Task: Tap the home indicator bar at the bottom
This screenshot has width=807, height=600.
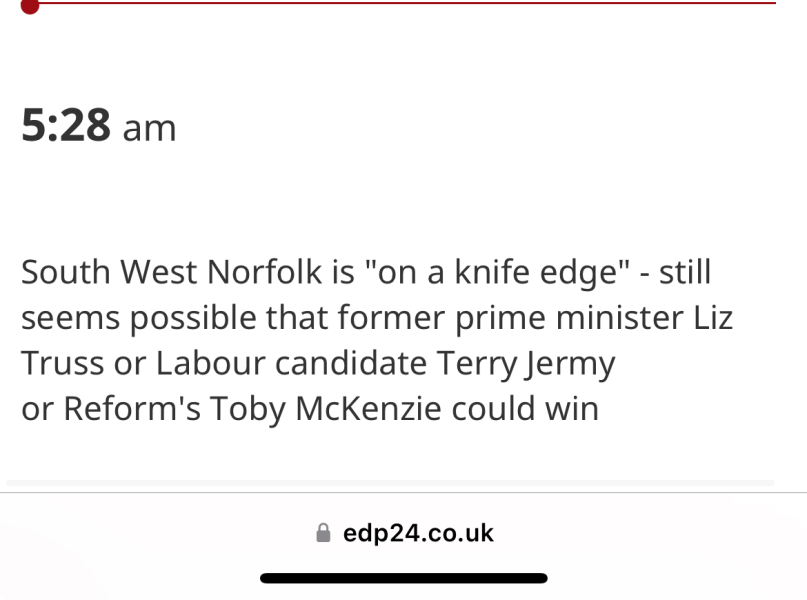Action: pos(403,578)
